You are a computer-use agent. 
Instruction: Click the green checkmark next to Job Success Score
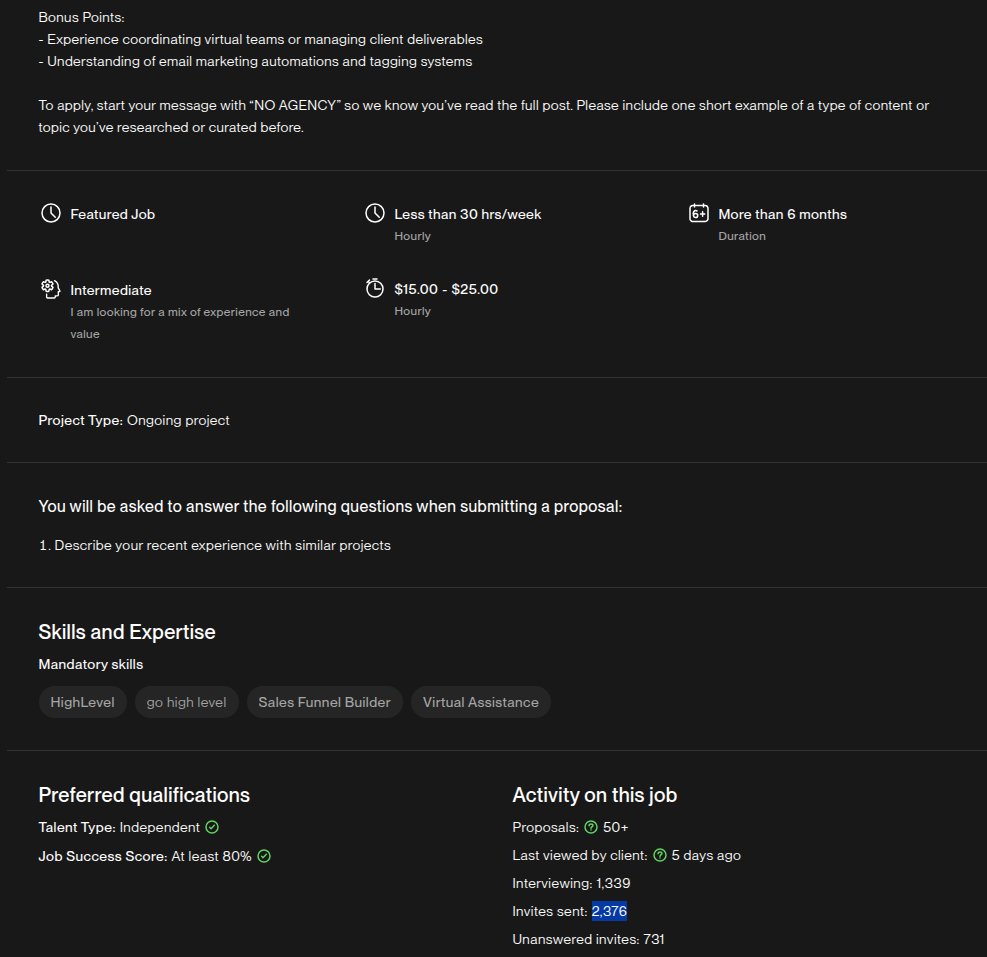(x=264, y=856)
